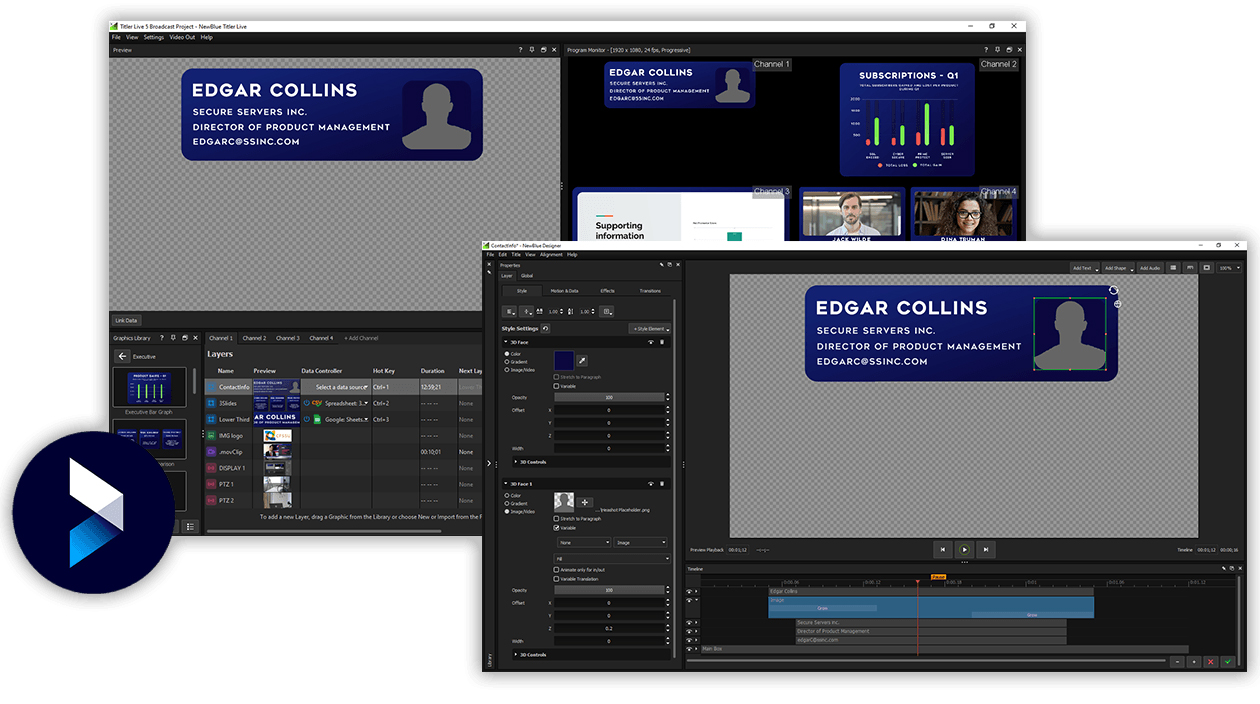Reset Style Settings with the revert icon
Image resolution: width=1260 pixels, height=704 pixels.
tap(546, 328)
